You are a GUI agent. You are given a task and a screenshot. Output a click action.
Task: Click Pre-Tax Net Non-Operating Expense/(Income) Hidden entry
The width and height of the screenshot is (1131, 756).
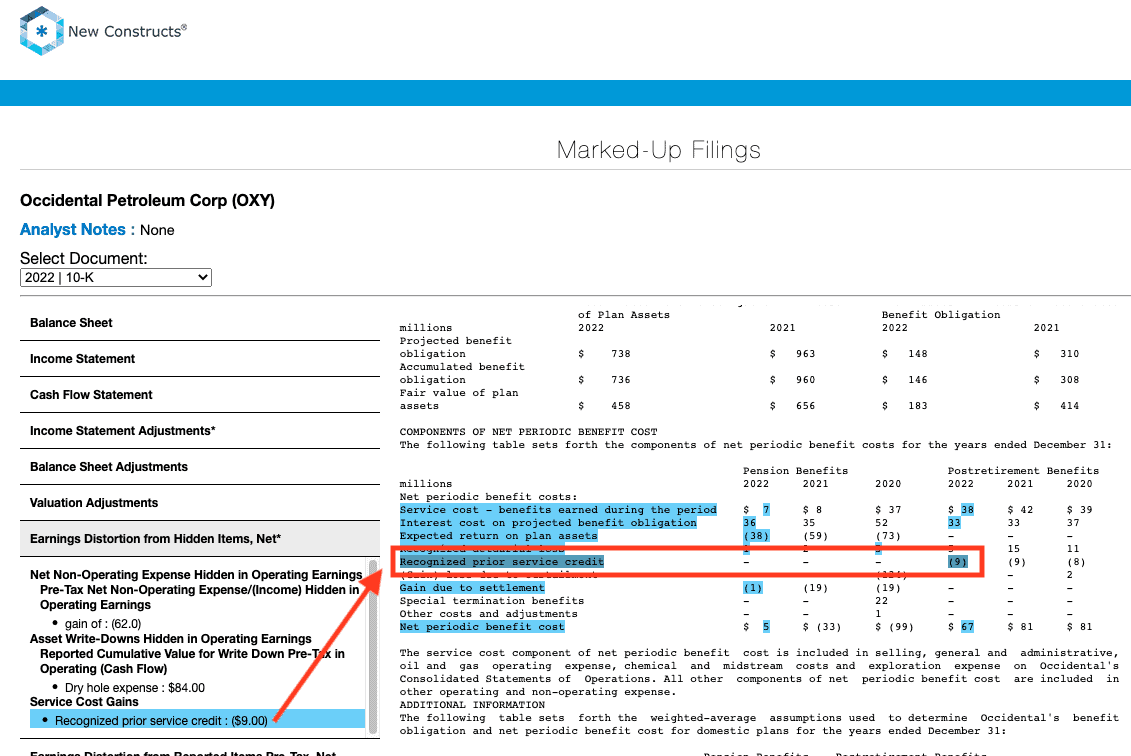[200, 597]
